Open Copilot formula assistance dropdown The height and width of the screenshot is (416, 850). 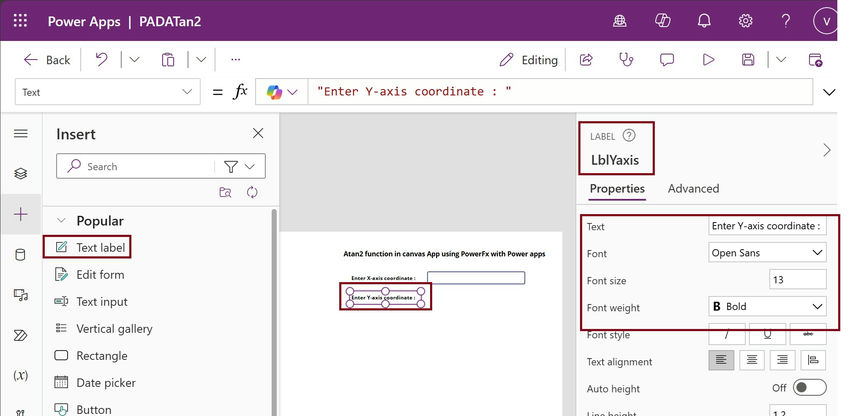[x=282, y=92]
